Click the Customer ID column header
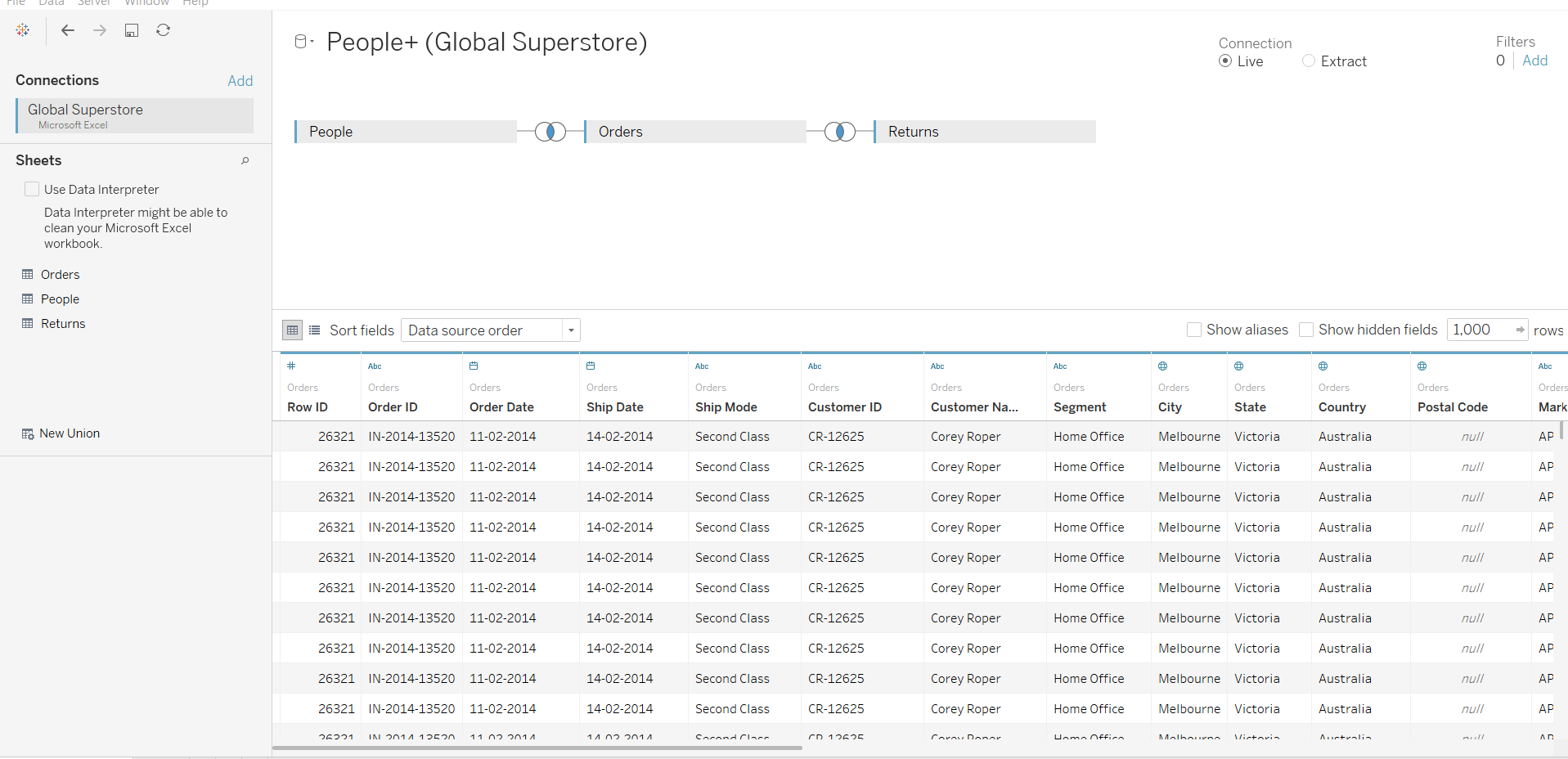The image size is (1568, 759). 845,407
